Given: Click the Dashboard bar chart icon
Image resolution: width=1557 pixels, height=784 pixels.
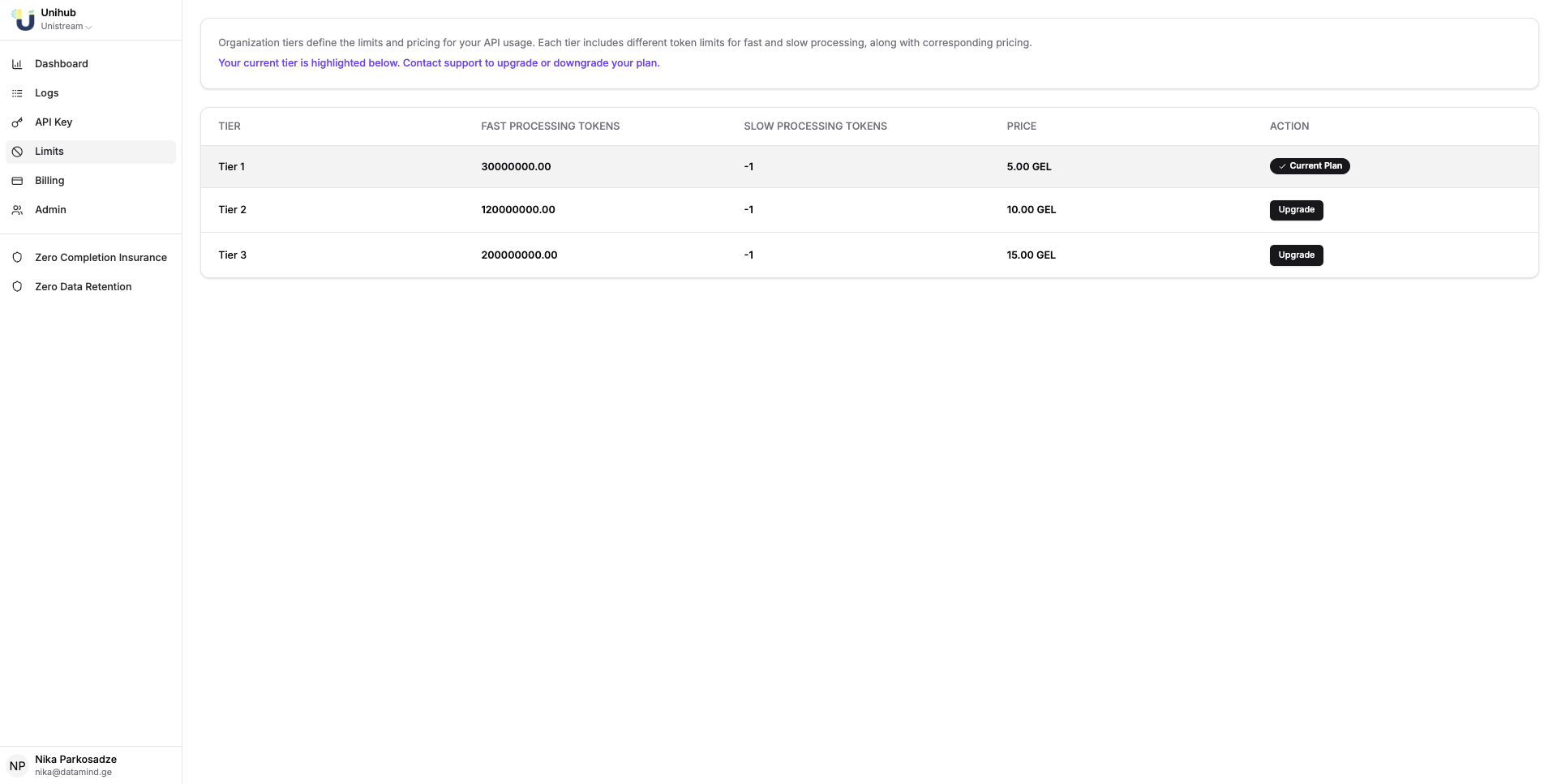Looking at the screenshot, I should [x=17, y=64].
